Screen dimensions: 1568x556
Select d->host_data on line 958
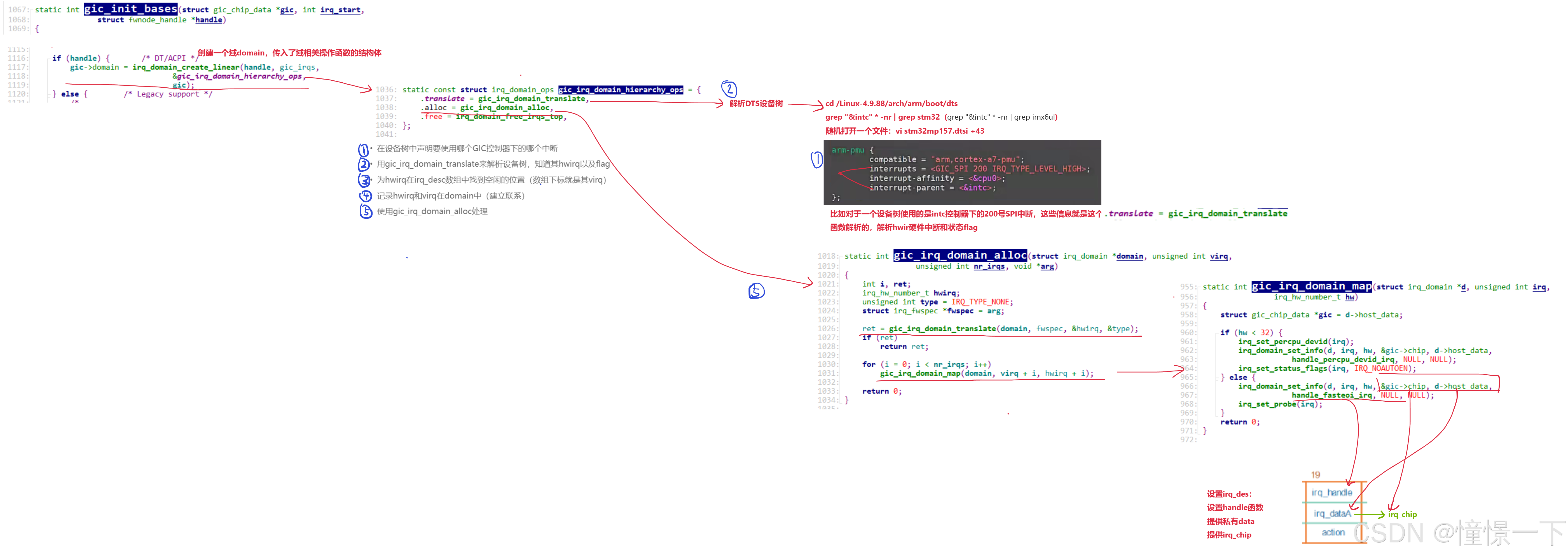coord(1372,315)
